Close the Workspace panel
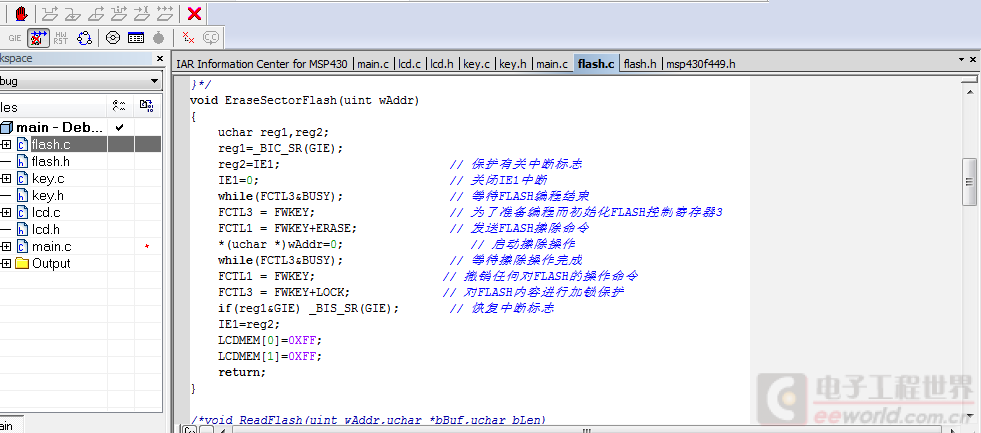The image size is (981, 433). (160, 58)
